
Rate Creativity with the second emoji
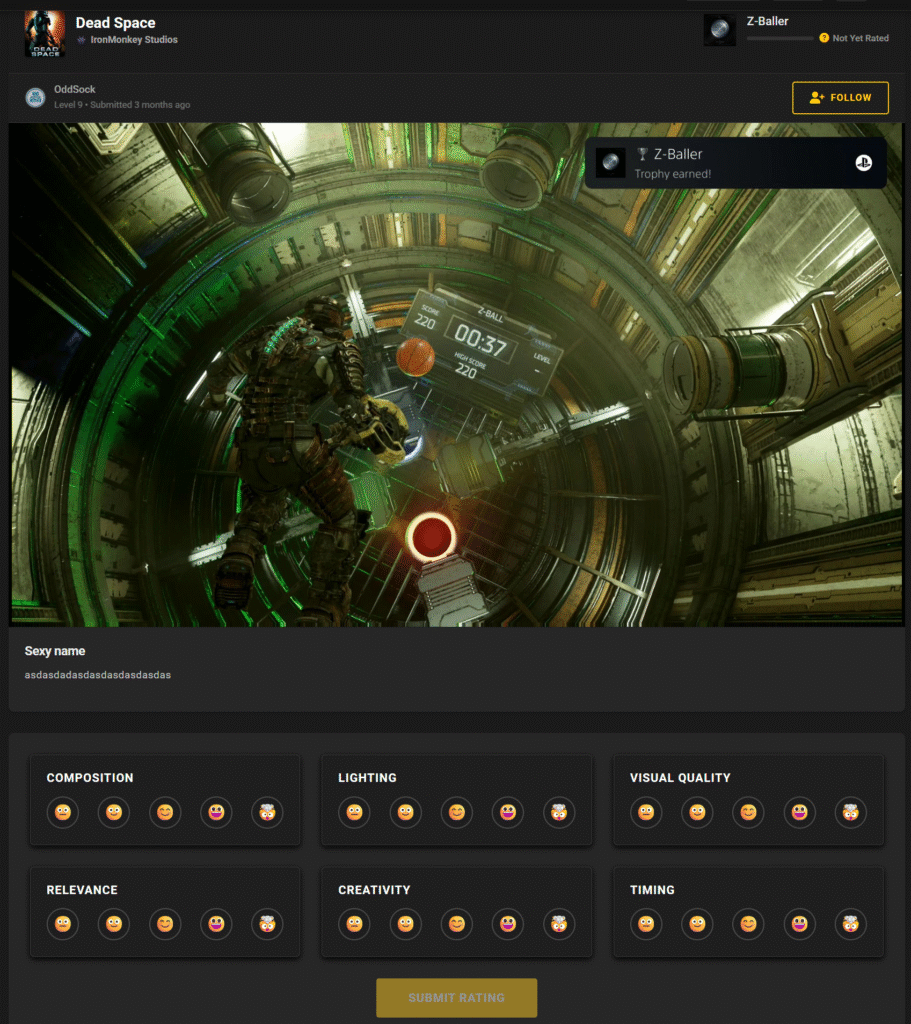pyautogui.click(x=406, y=924)
